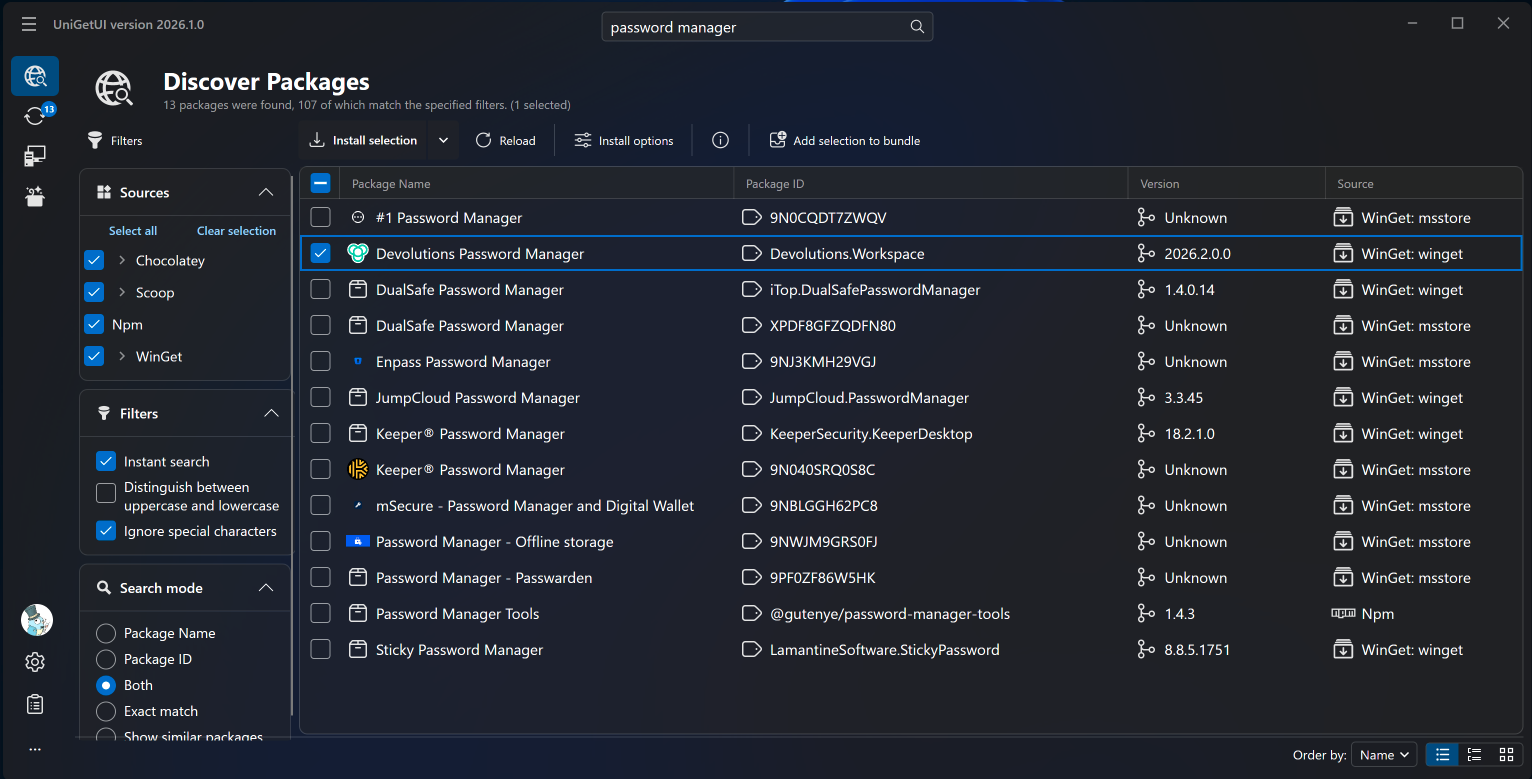Image resolution: width=1532 pixels, height=779 pixels.
Task: Collapse the Search mode panel
Action: [266, 588]
